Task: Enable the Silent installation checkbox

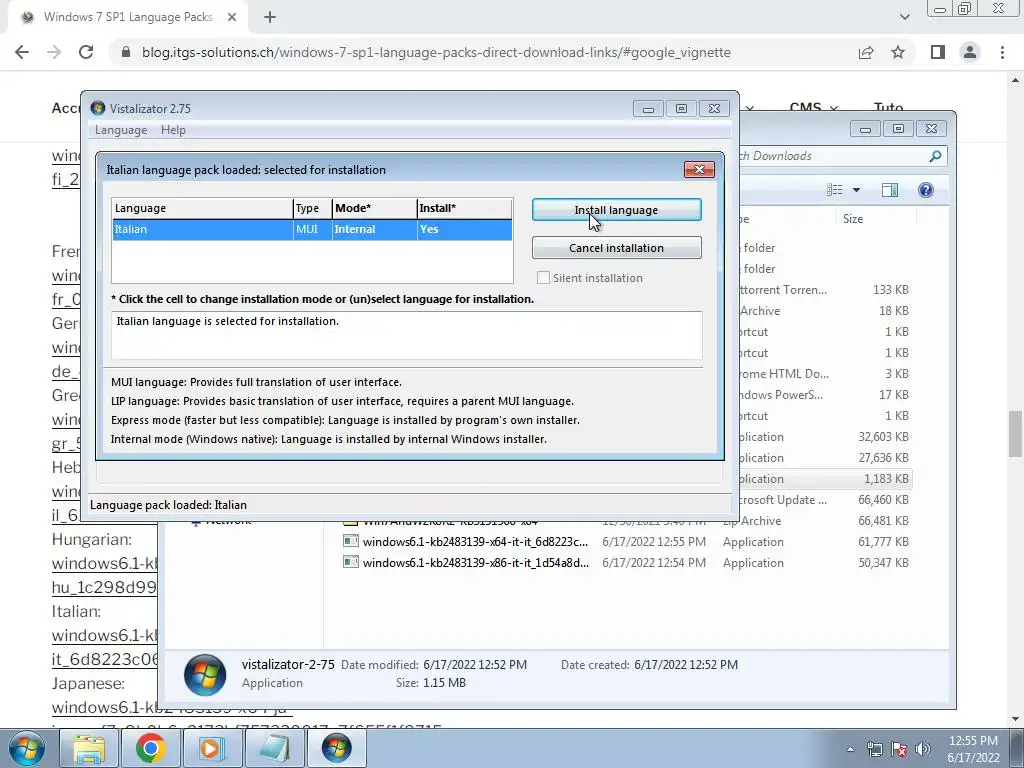Action: pyautogui.click(x=543, y=278)
